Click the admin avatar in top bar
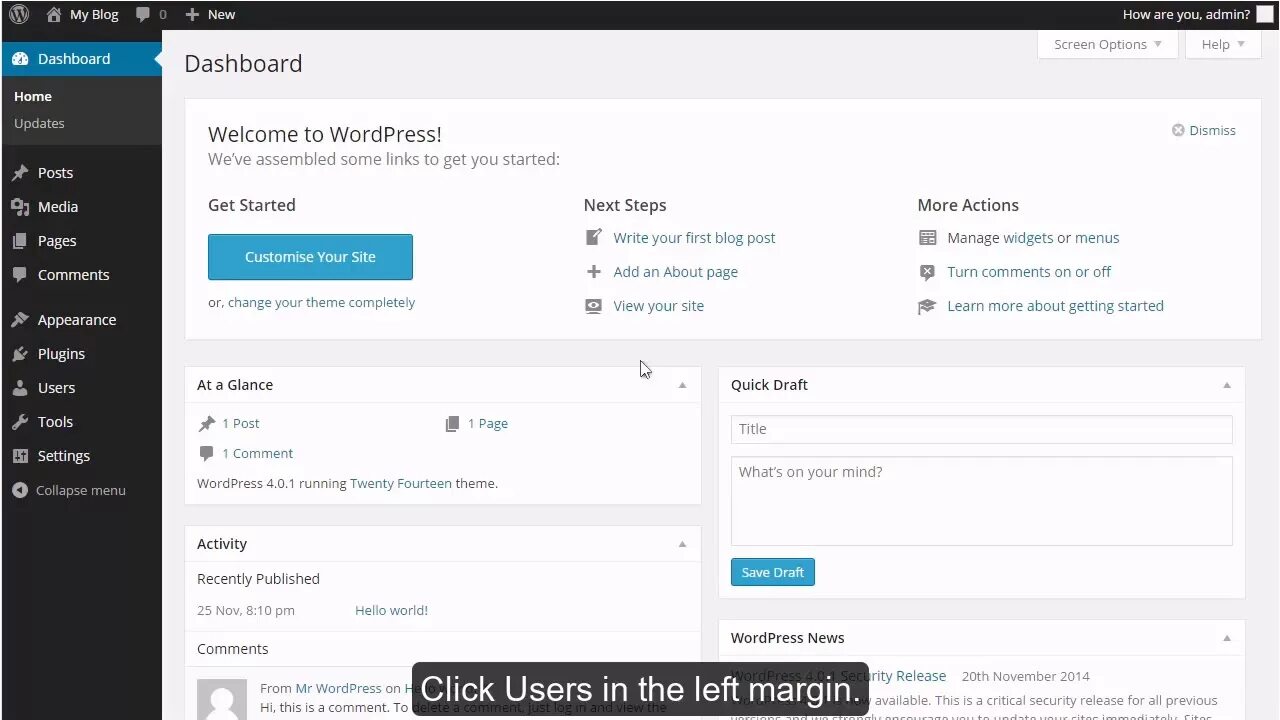Screen dimensions: 1280x720 (x=1265, y=14)
